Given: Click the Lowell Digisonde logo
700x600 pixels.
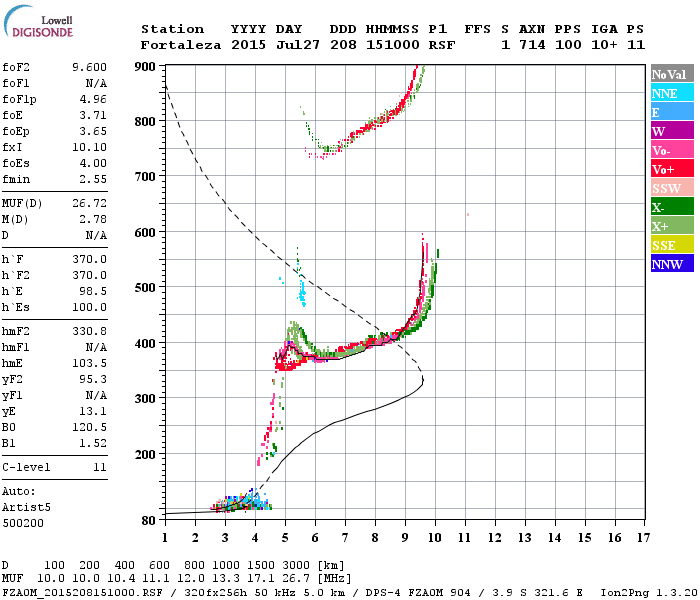Looking at the screenshot, I should click(x=38, y=22).
